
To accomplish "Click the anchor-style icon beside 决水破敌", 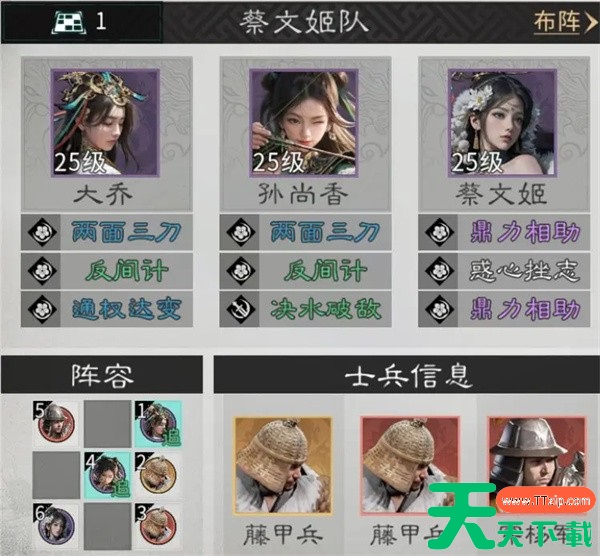I will 240,309.
